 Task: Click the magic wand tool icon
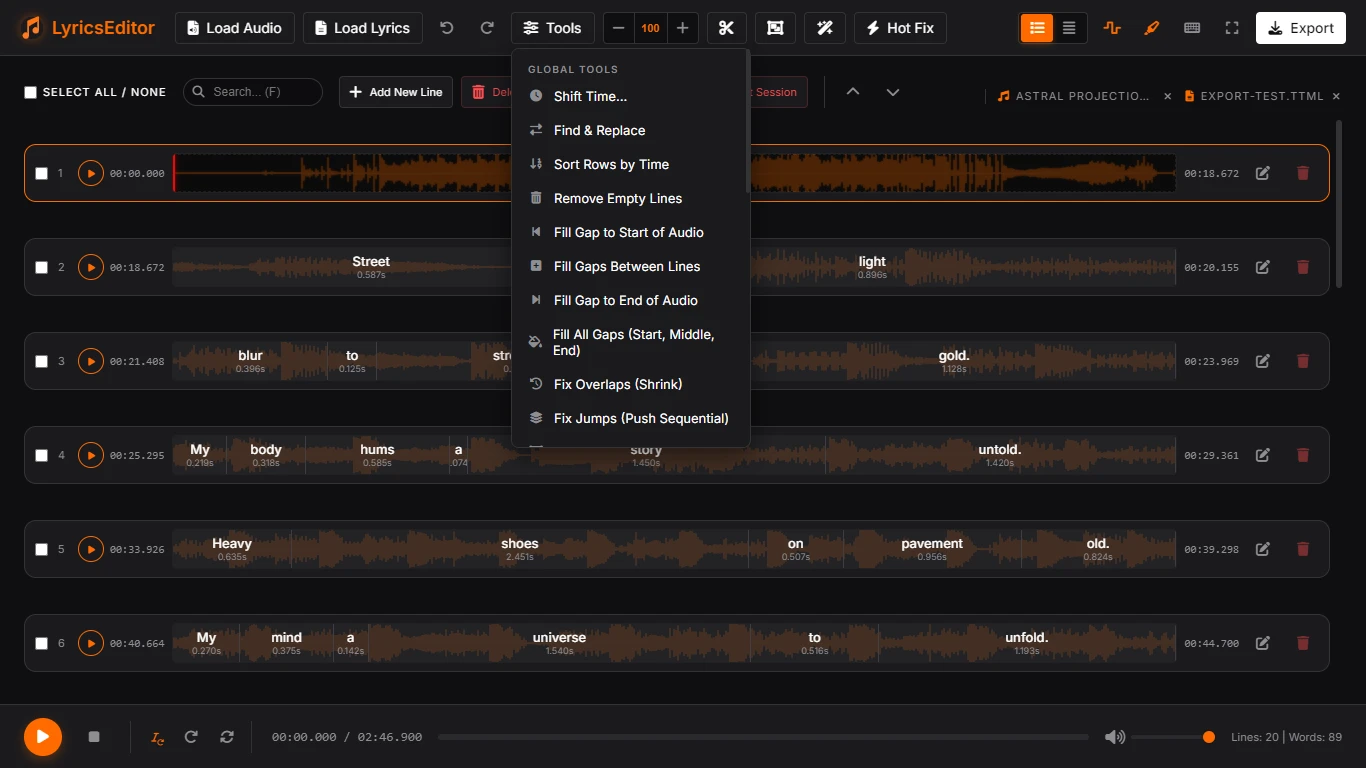[x=825, y=28]
